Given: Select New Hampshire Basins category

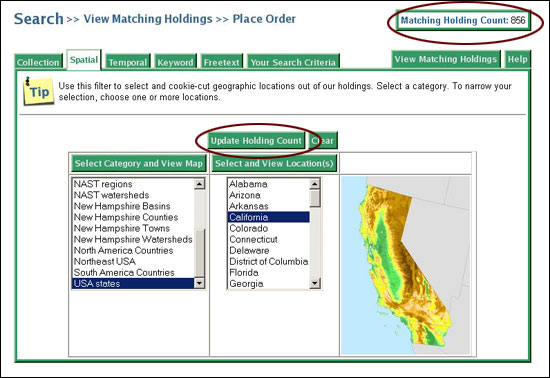Looking at the screenshot, I should (133, 206).
